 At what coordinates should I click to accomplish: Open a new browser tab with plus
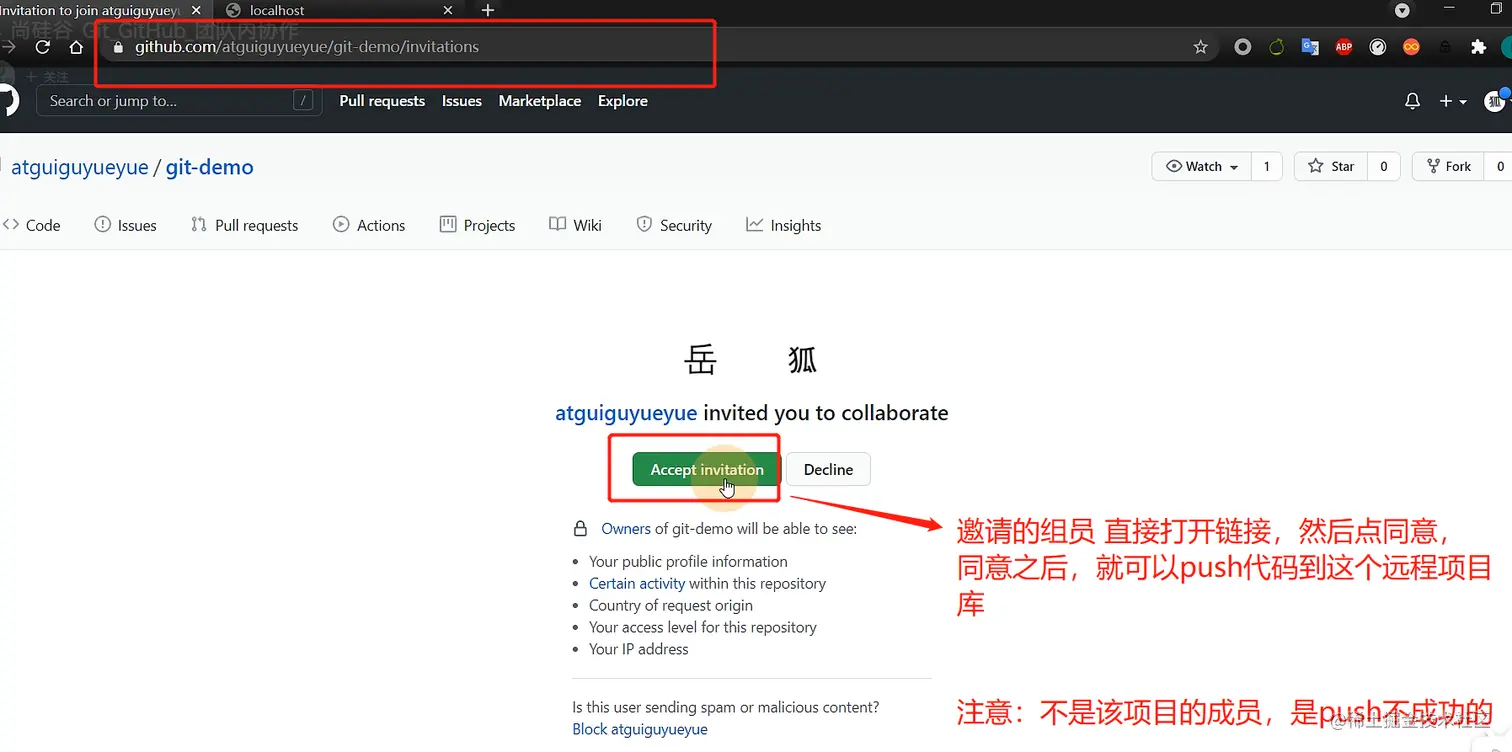click(488, 10)
